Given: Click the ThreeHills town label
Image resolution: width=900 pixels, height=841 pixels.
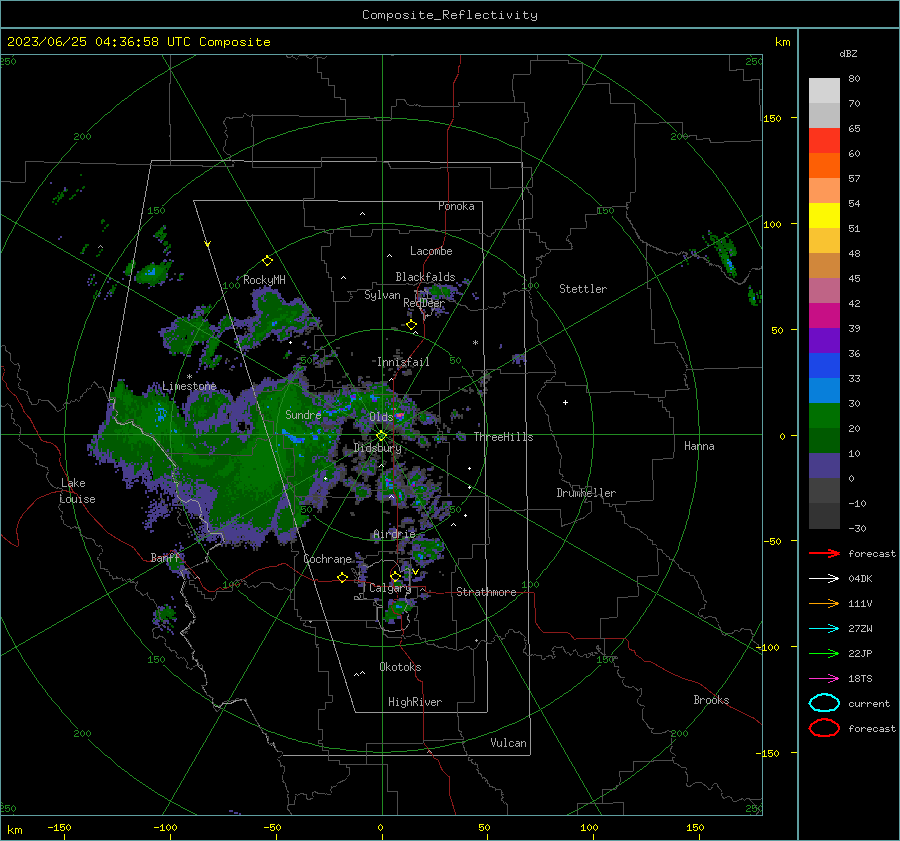Looking at the screenshot, I should pos(503,437).
